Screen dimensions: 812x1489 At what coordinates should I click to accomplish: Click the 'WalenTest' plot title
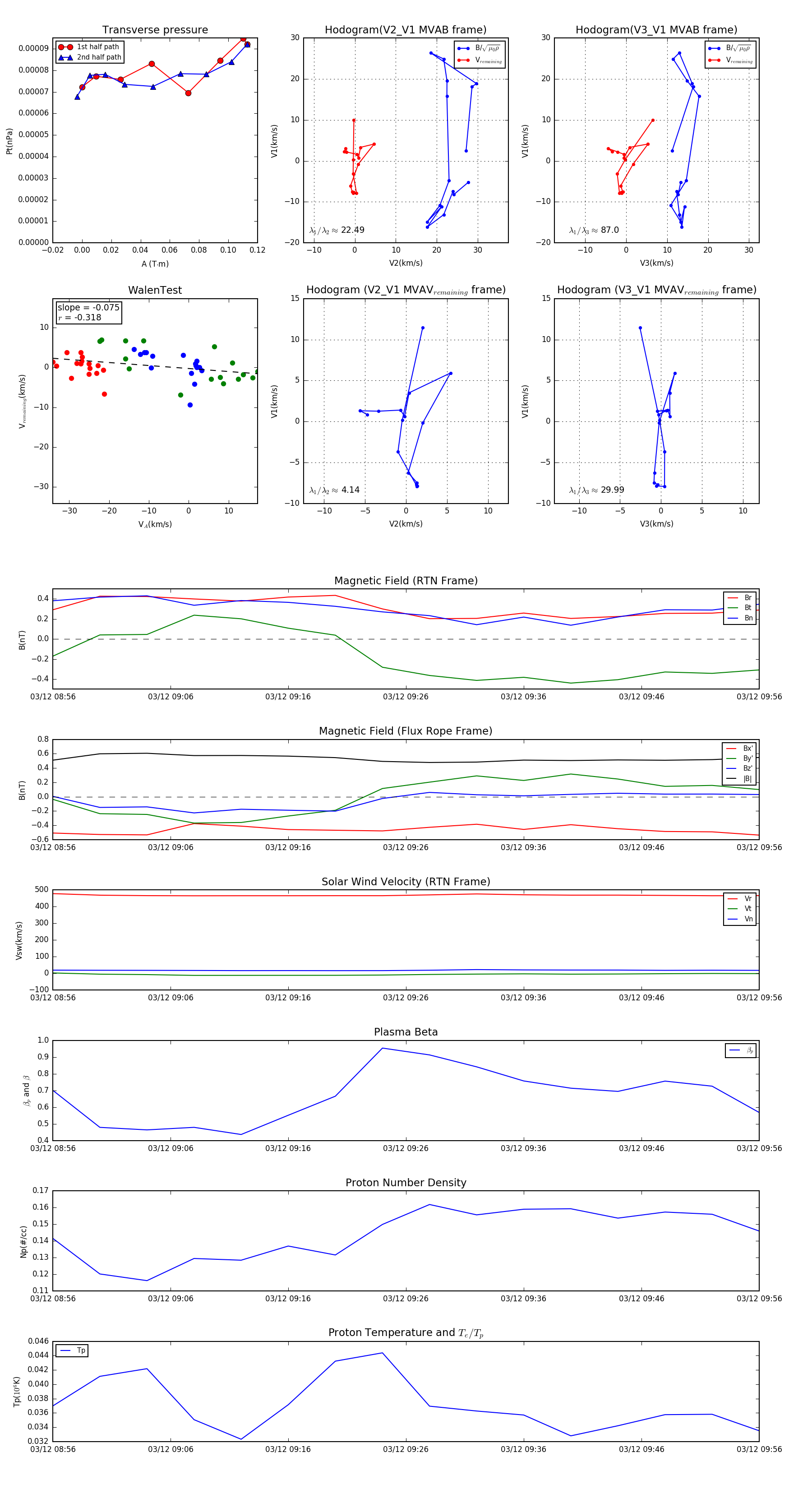tap(155, 290)
